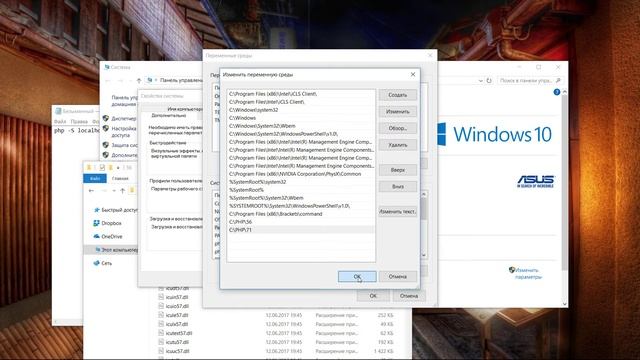
Task: Click the refresh icon in the System address bar
Action: [x=489, y=80]
